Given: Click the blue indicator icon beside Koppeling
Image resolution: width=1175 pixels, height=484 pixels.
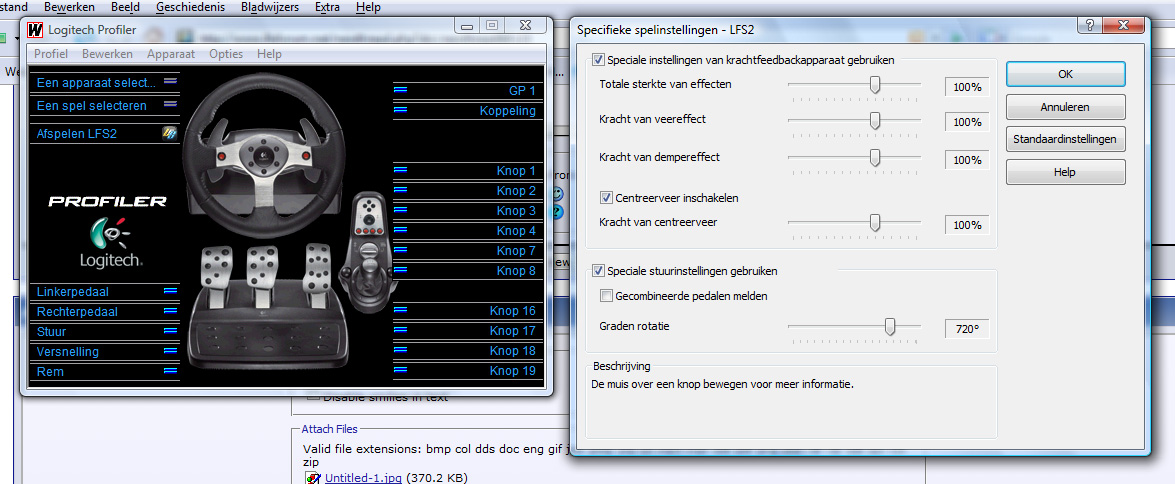Looking at the screenshot, I should [400, 110].
